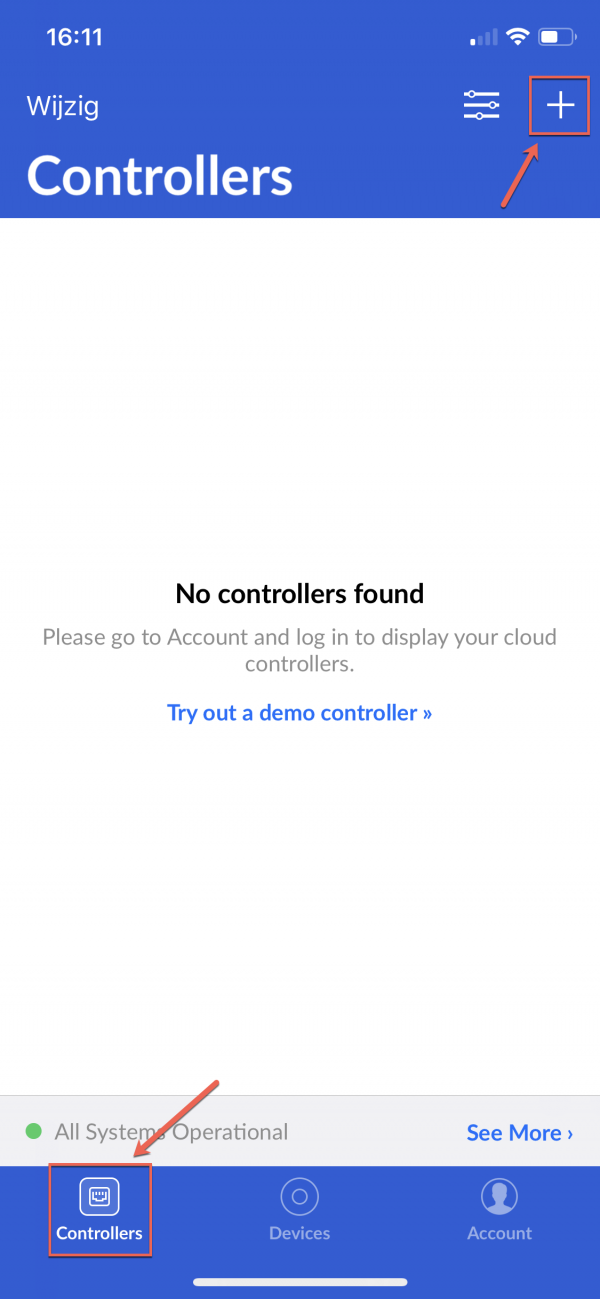This screenshot has height=1299, width=600.
Task: Tap the plus icon to add controller
Action: point(560,105)
